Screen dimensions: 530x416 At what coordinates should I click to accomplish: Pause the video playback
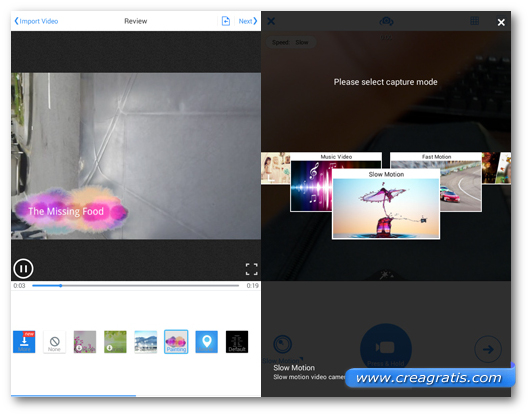pos(23,269)
